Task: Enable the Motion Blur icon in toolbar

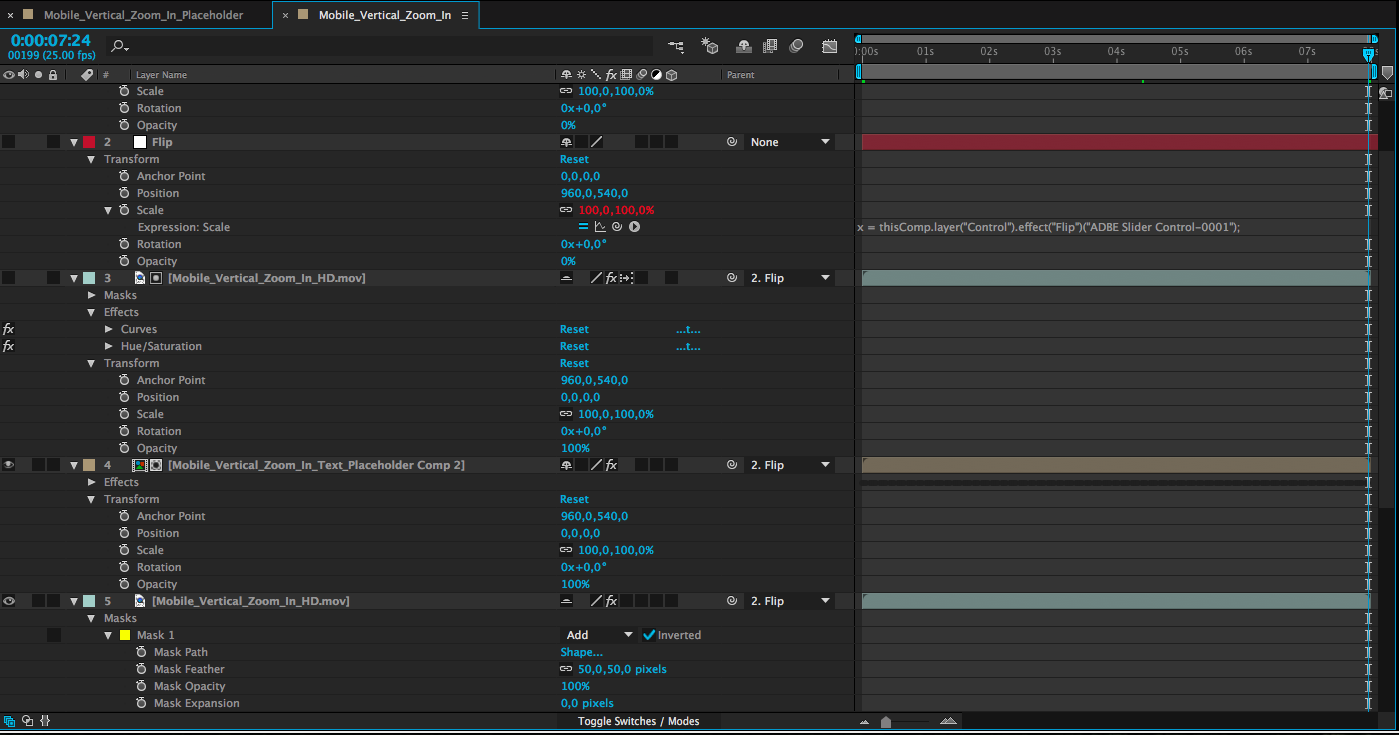Action: (796, 46)
